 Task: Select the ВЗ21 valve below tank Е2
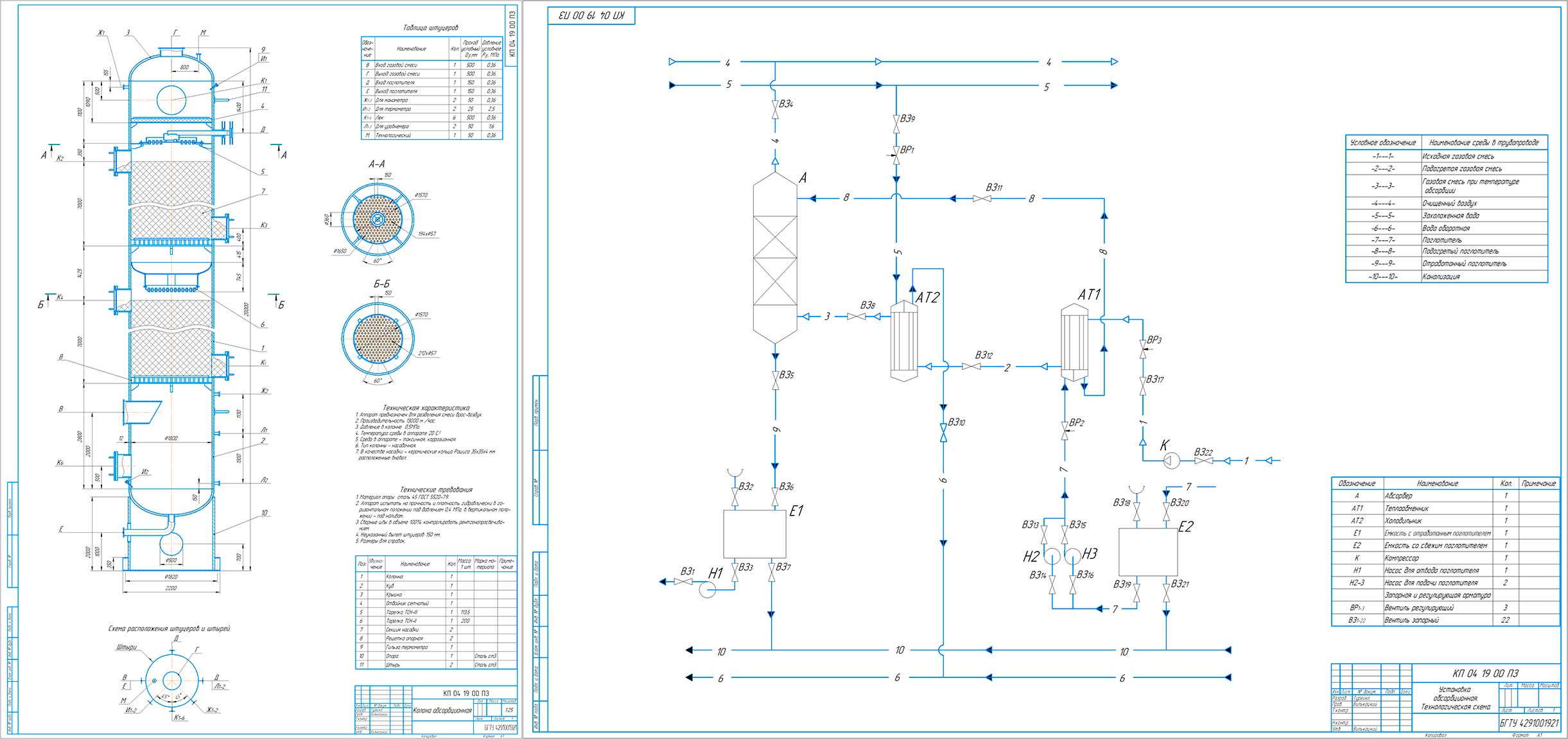1166,593
